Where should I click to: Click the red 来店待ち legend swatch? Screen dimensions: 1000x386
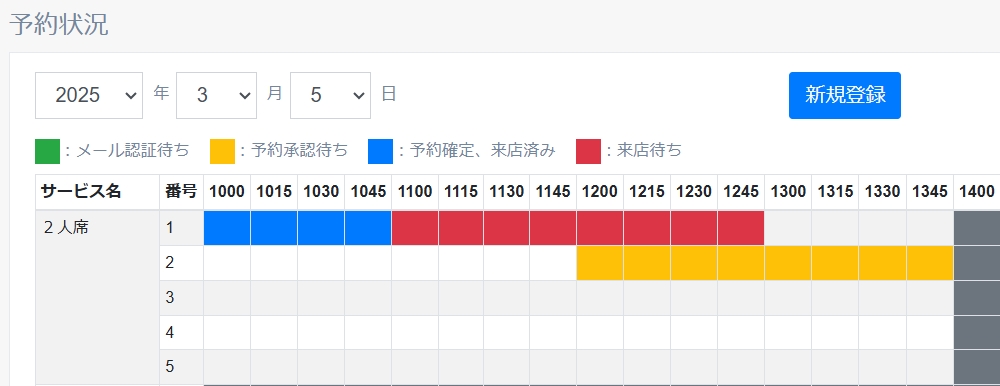588,151
